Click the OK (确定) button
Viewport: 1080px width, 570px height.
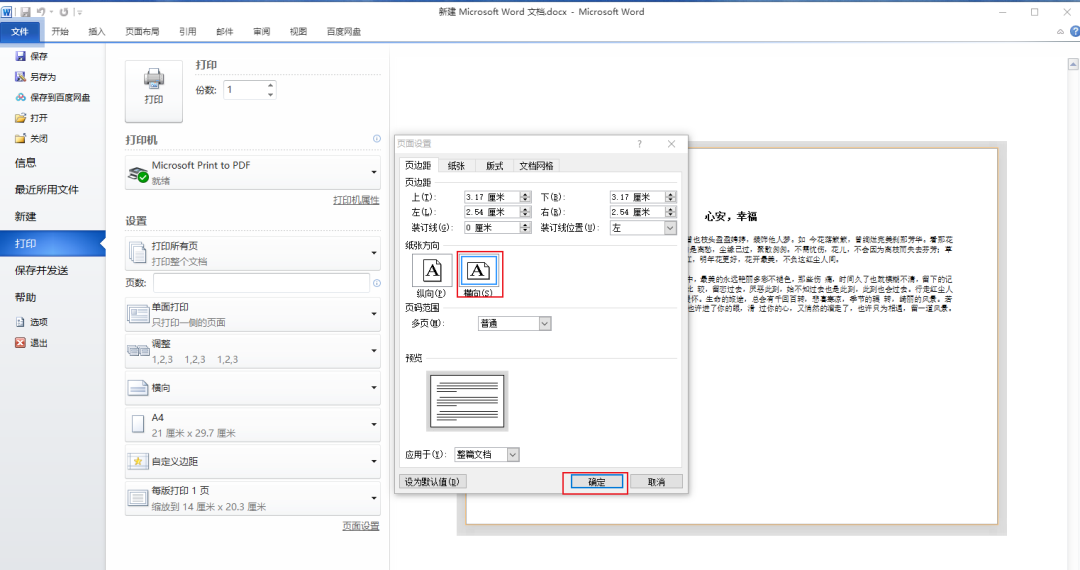click(x=595, y=481)
